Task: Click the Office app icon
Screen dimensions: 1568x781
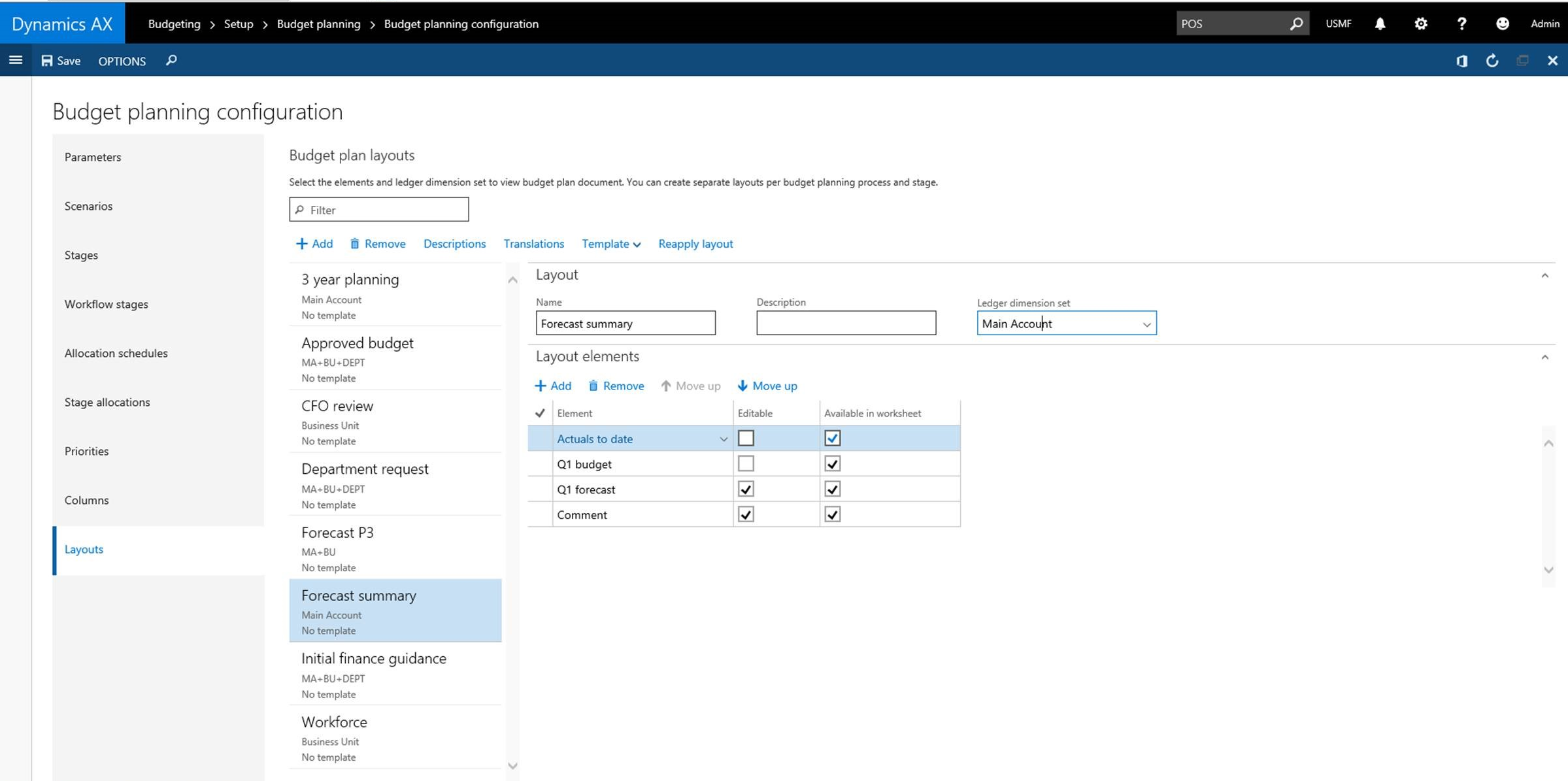Action: 1462,61
